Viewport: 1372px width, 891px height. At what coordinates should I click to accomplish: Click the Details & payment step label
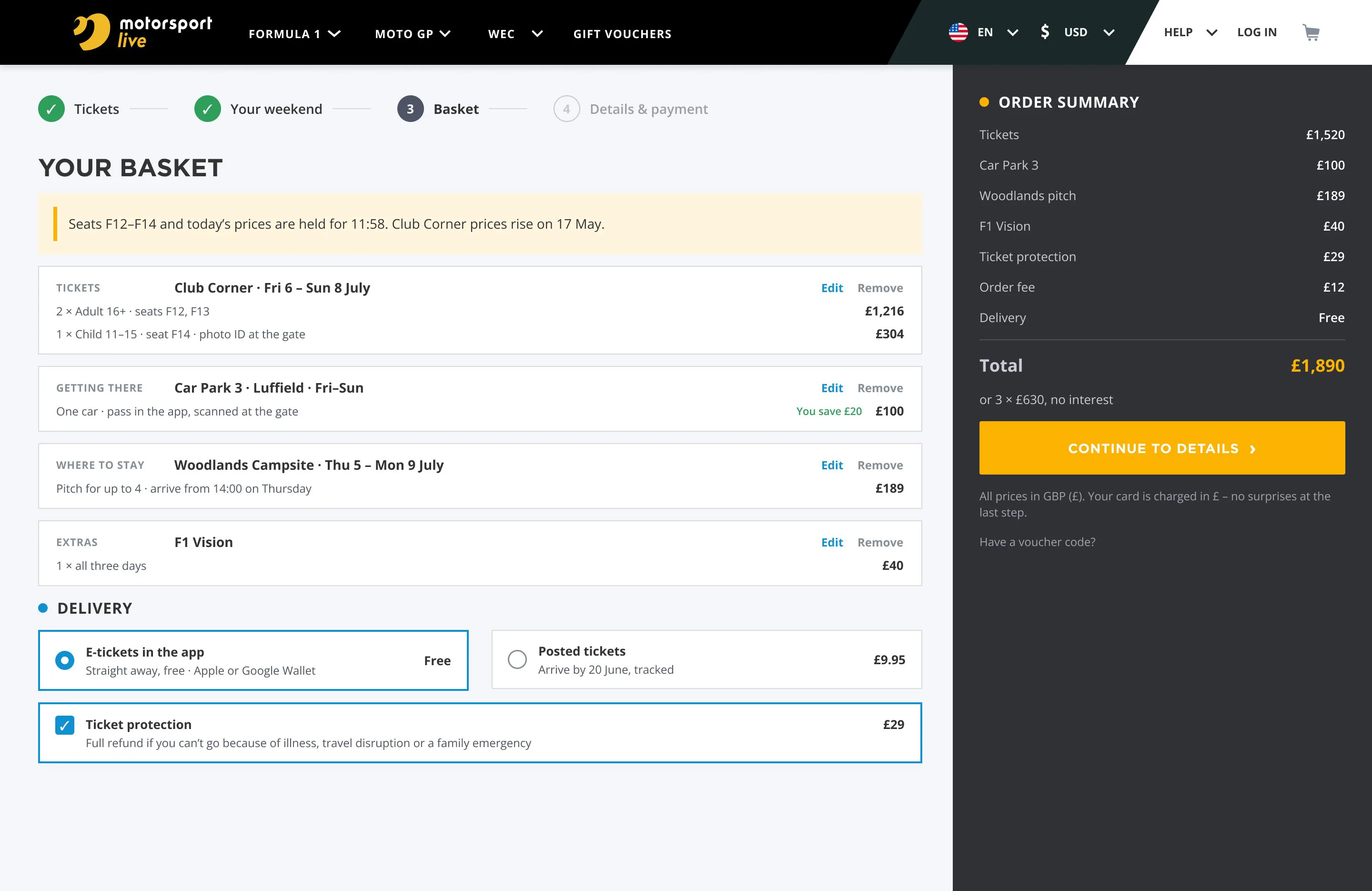[648, 109]
